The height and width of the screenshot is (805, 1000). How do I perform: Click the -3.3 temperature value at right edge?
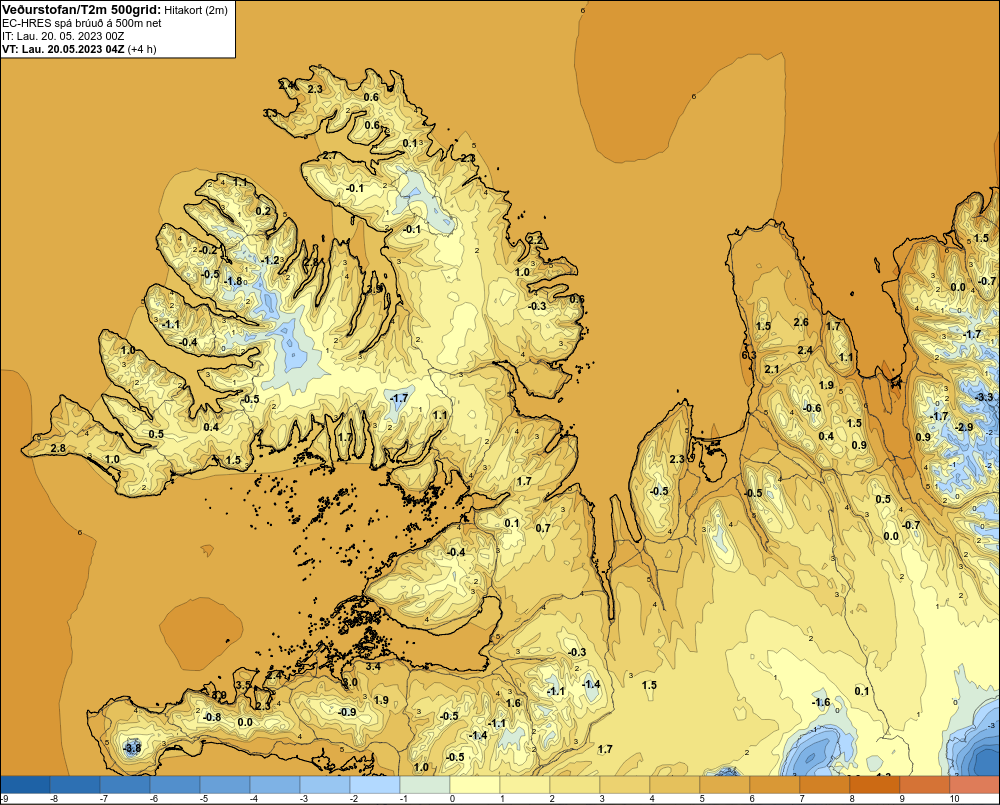[x=984, y=397]
